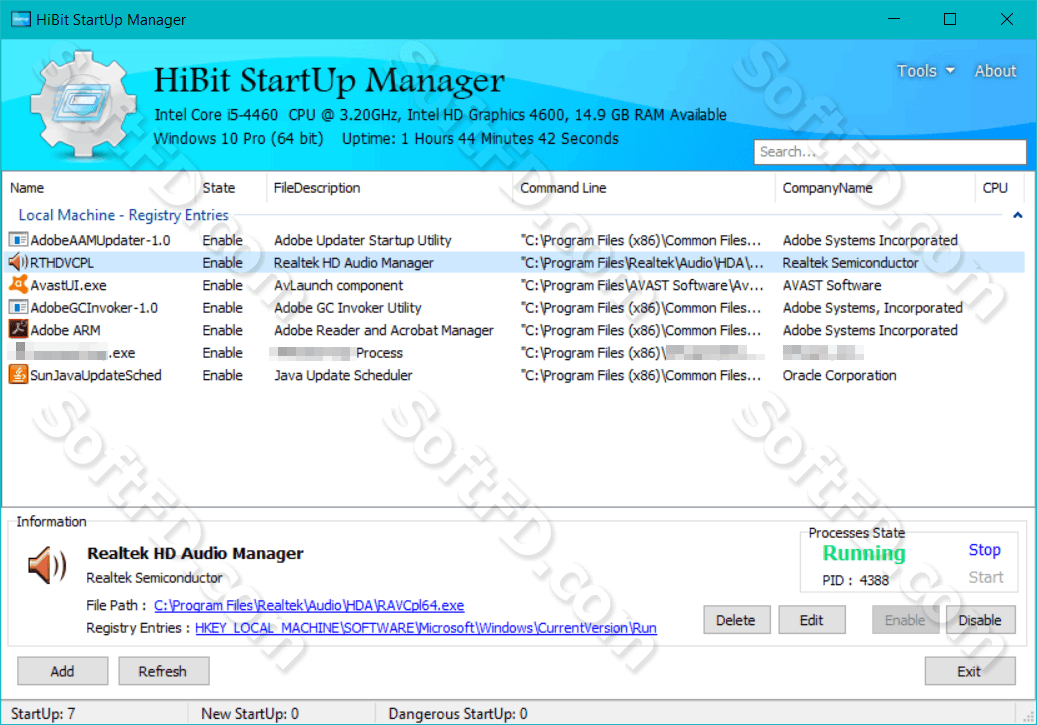Click the Delete button
Viewport: 1037px width, 725px height.
click(x=736, y=620)
